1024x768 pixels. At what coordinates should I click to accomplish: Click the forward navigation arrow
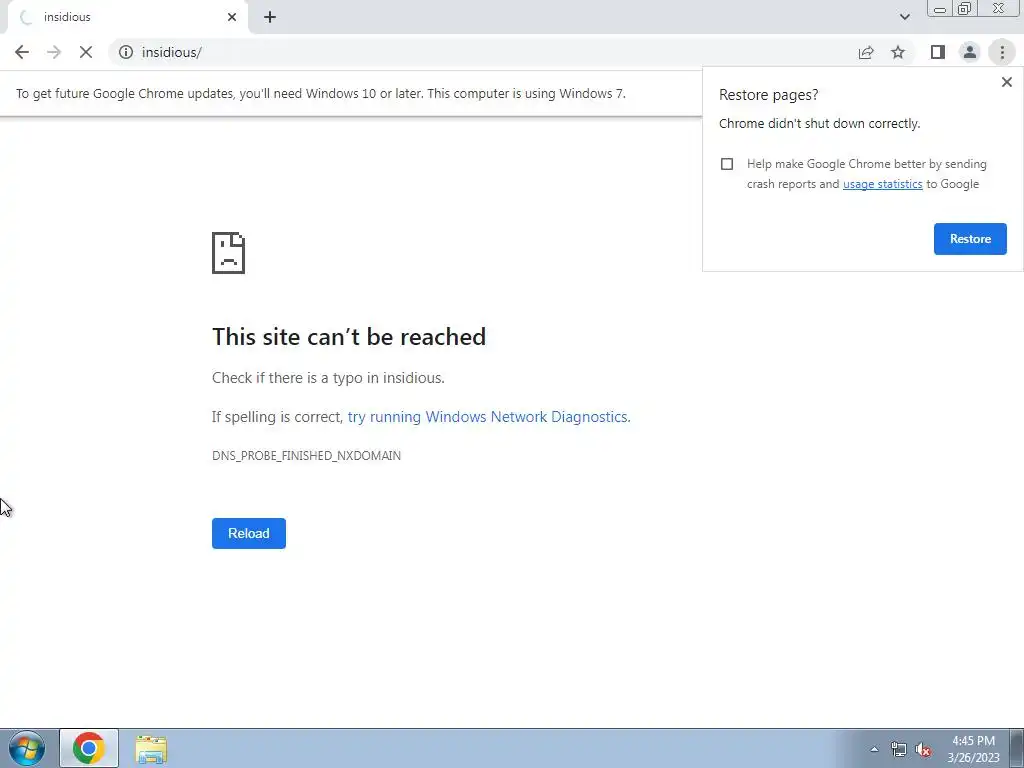click(x=54, y=52)
